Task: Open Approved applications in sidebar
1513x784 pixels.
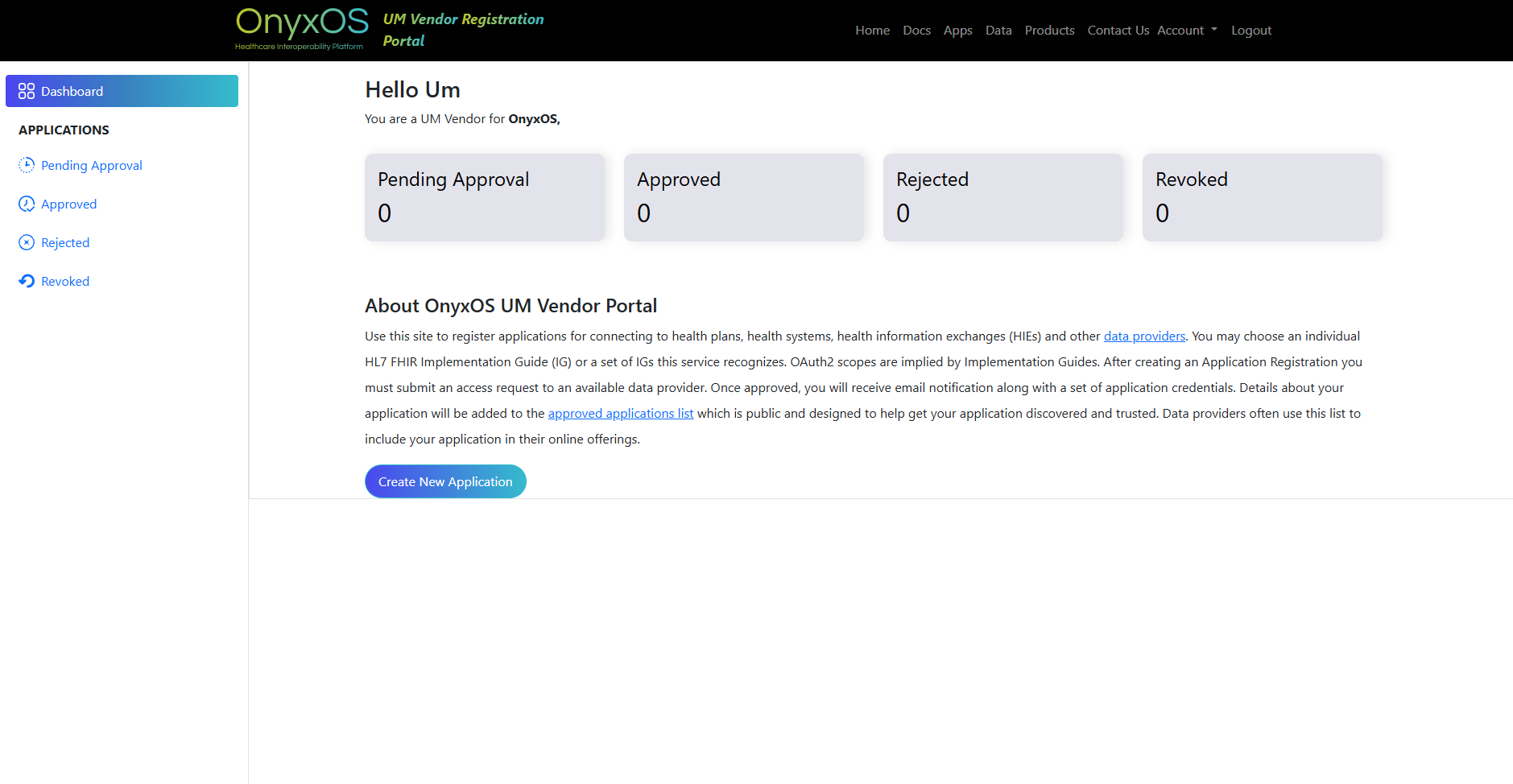Action: (68, 204)
